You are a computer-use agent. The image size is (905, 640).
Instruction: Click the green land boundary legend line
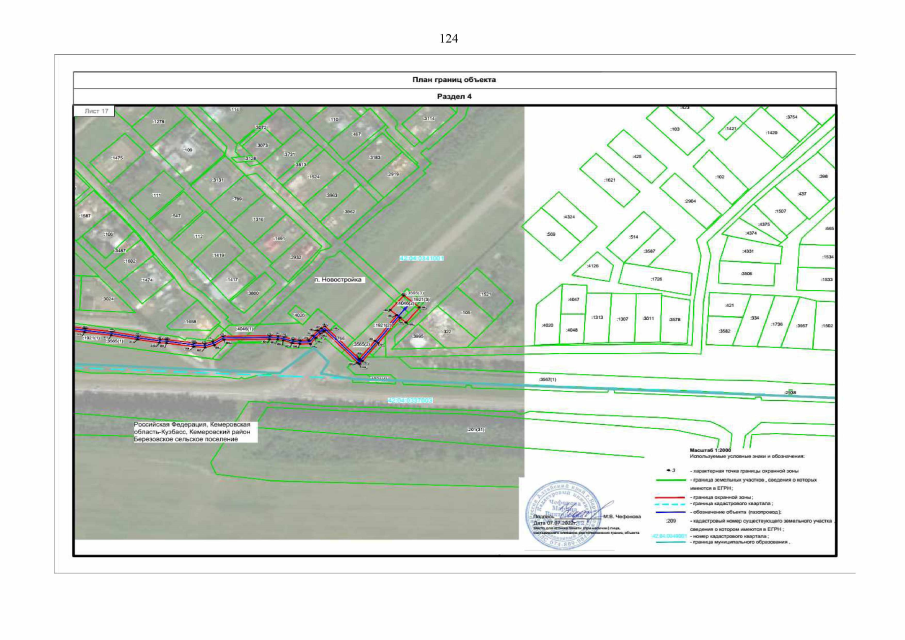669,479
